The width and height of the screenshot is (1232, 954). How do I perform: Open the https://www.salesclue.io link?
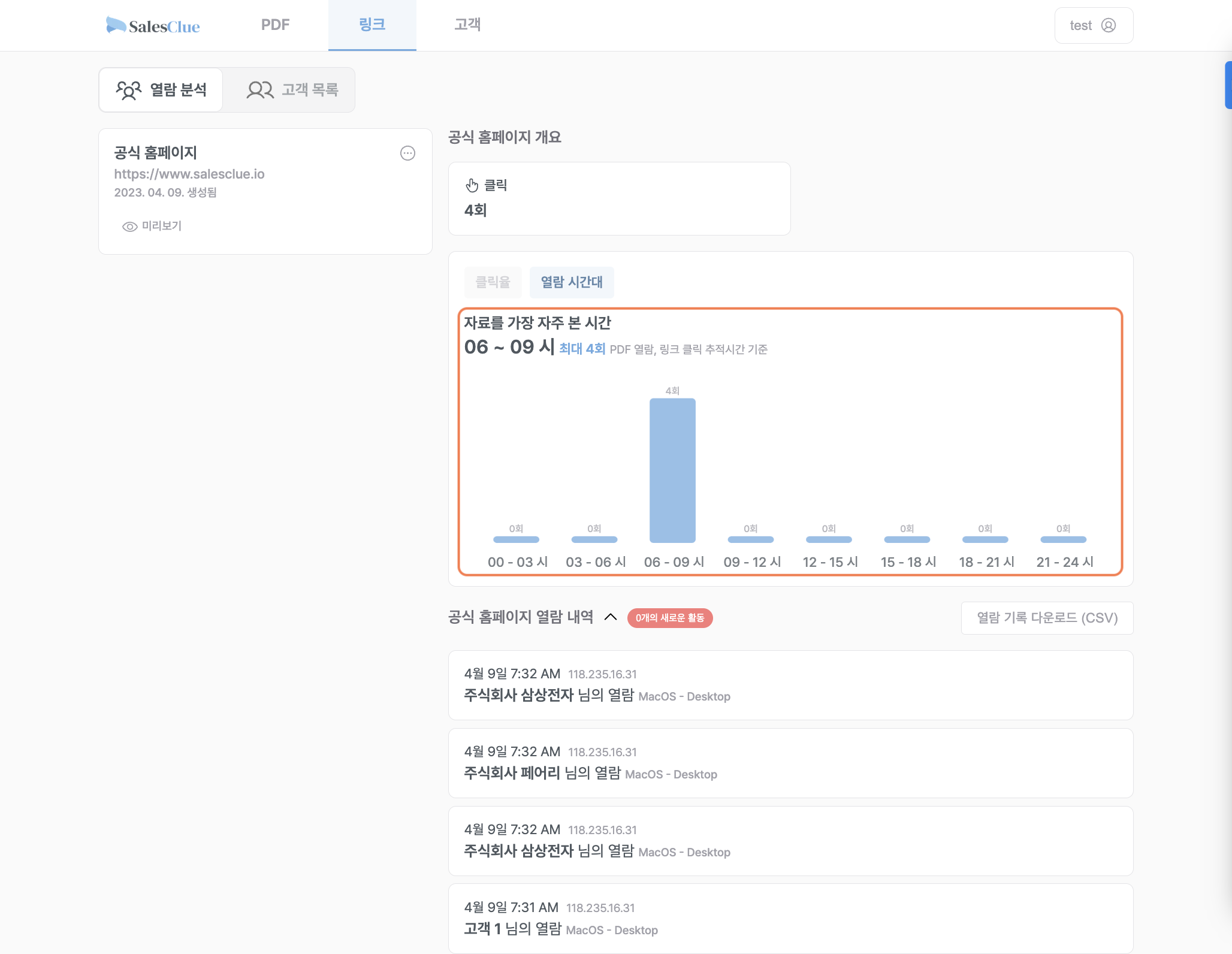click(x=189, y=174)
